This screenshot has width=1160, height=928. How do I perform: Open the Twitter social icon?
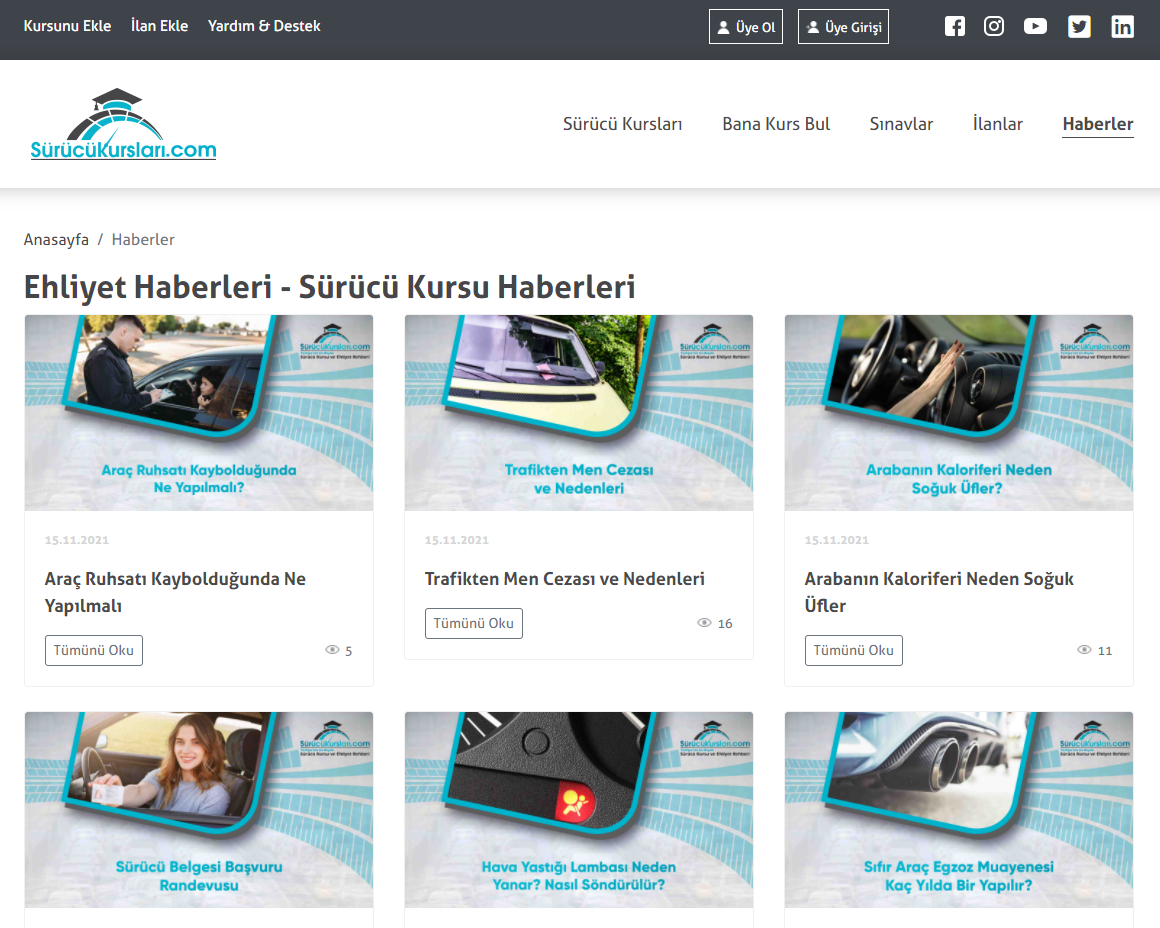[1079, 27]
